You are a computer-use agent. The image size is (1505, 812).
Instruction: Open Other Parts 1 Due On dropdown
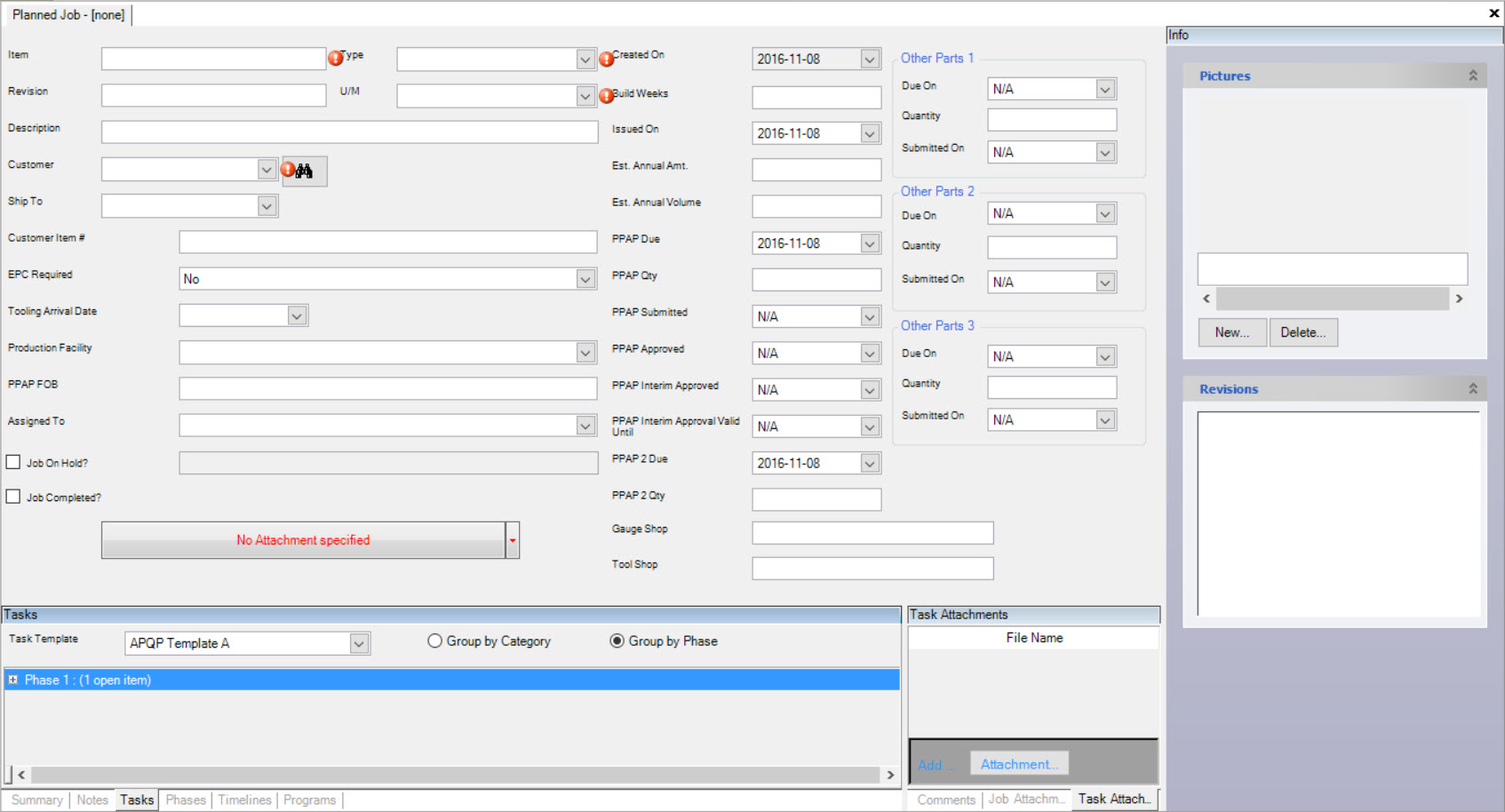(x=1105, y=89)
